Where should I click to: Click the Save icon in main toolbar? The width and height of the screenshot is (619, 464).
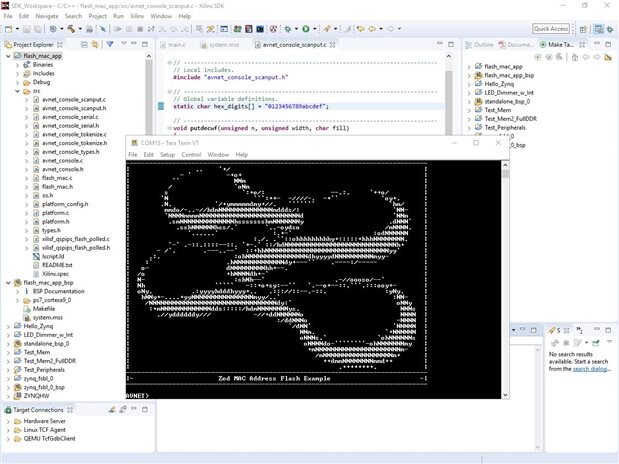click(28, 29)
